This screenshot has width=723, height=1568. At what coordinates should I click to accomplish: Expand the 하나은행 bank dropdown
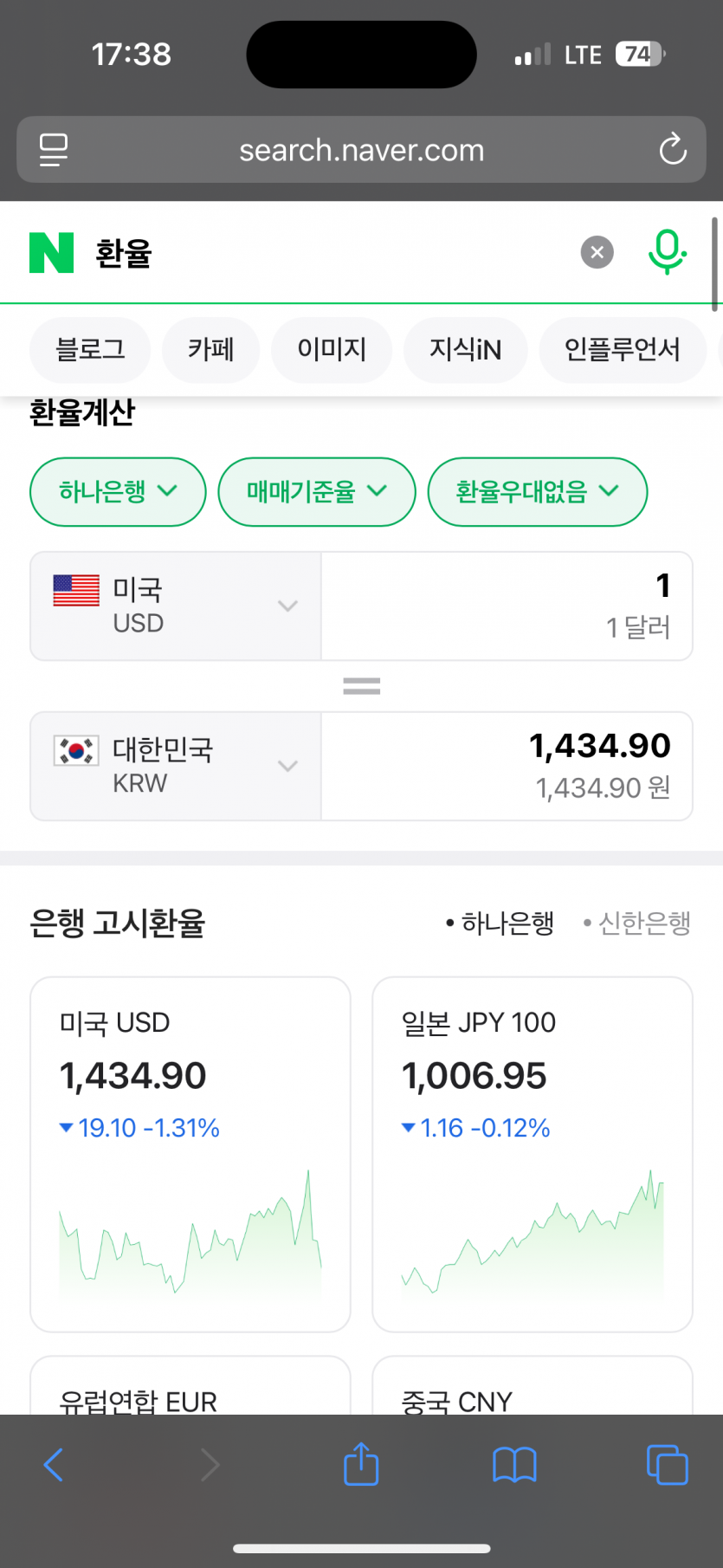pos(118,492)
